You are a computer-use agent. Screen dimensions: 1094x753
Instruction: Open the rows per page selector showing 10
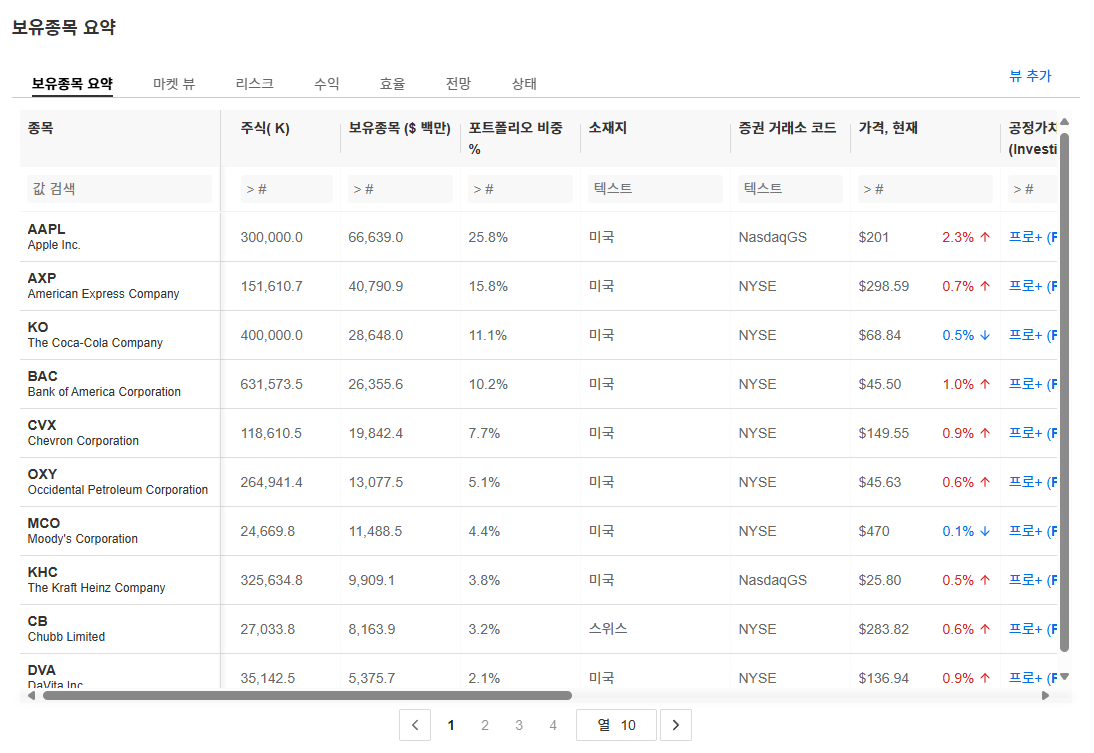616,725
